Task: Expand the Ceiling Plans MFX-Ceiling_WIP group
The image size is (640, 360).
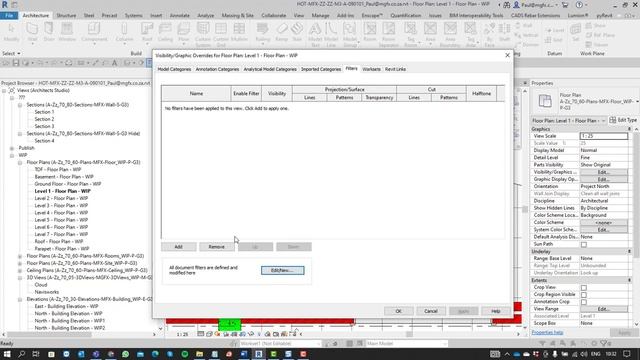Action: [x=20, y=271]
